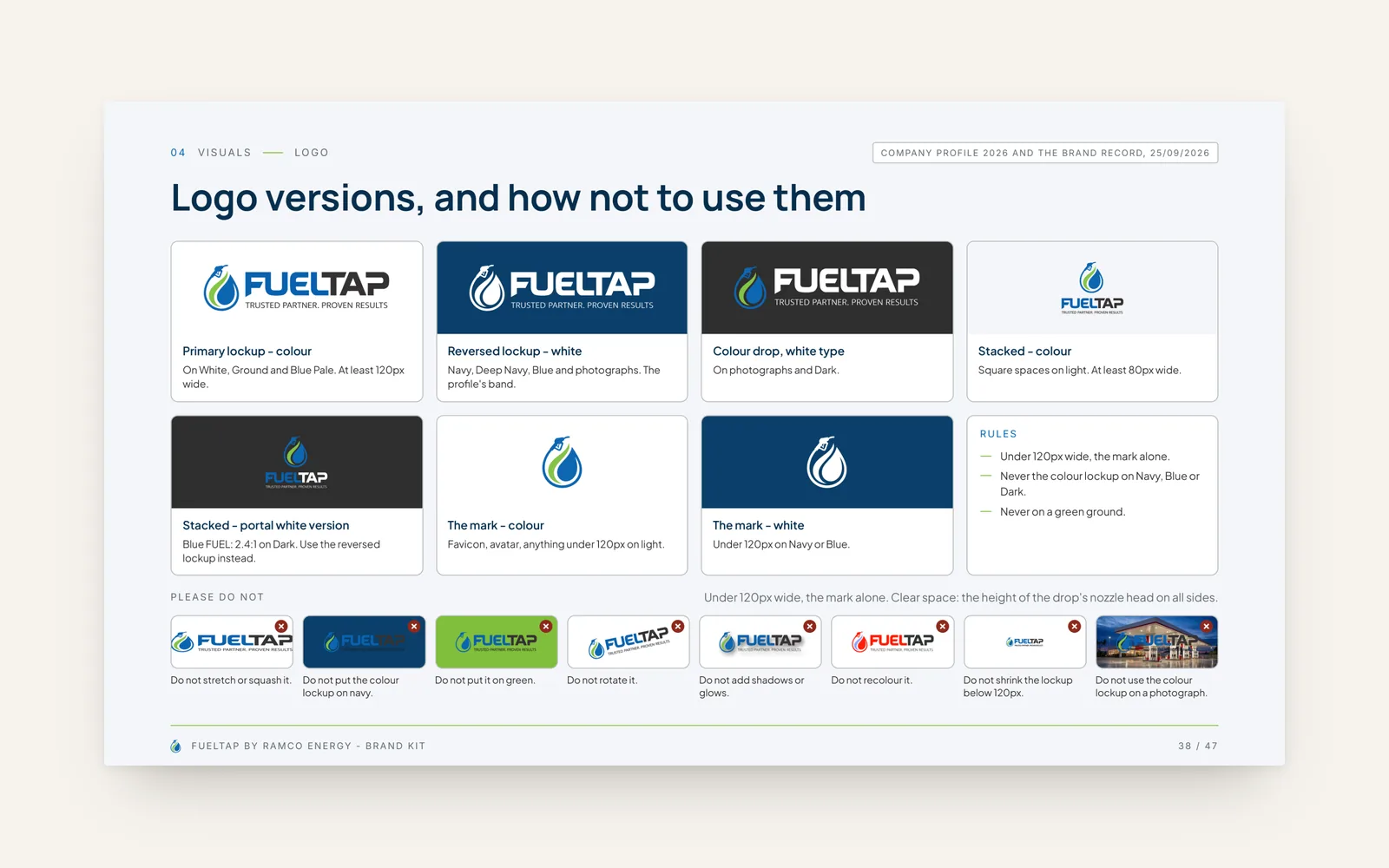Click the RULES heading
This screenshot has height=868, width=1389.
click(998, 434)
